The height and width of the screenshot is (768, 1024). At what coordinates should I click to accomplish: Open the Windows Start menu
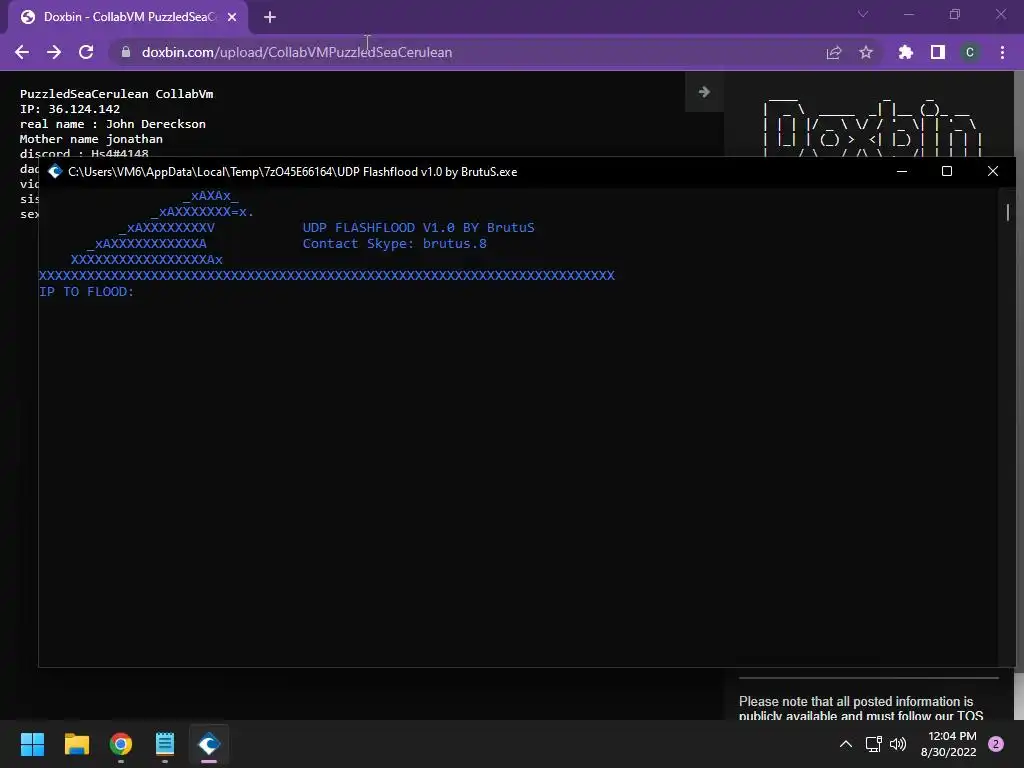point(32,744)
